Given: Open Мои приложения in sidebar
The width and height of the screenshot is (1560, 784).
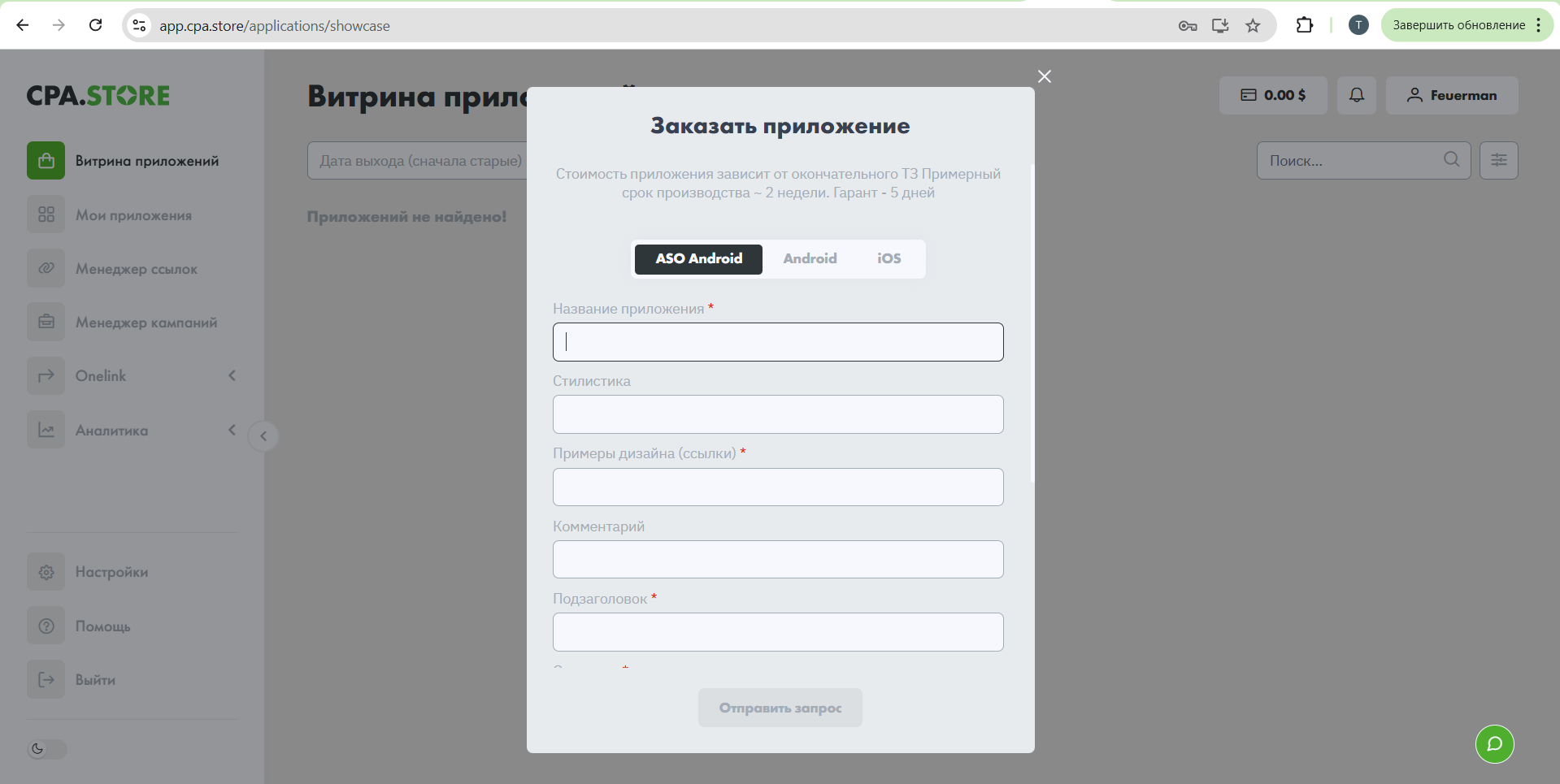Looking at the screenshot, I should 133,214.
